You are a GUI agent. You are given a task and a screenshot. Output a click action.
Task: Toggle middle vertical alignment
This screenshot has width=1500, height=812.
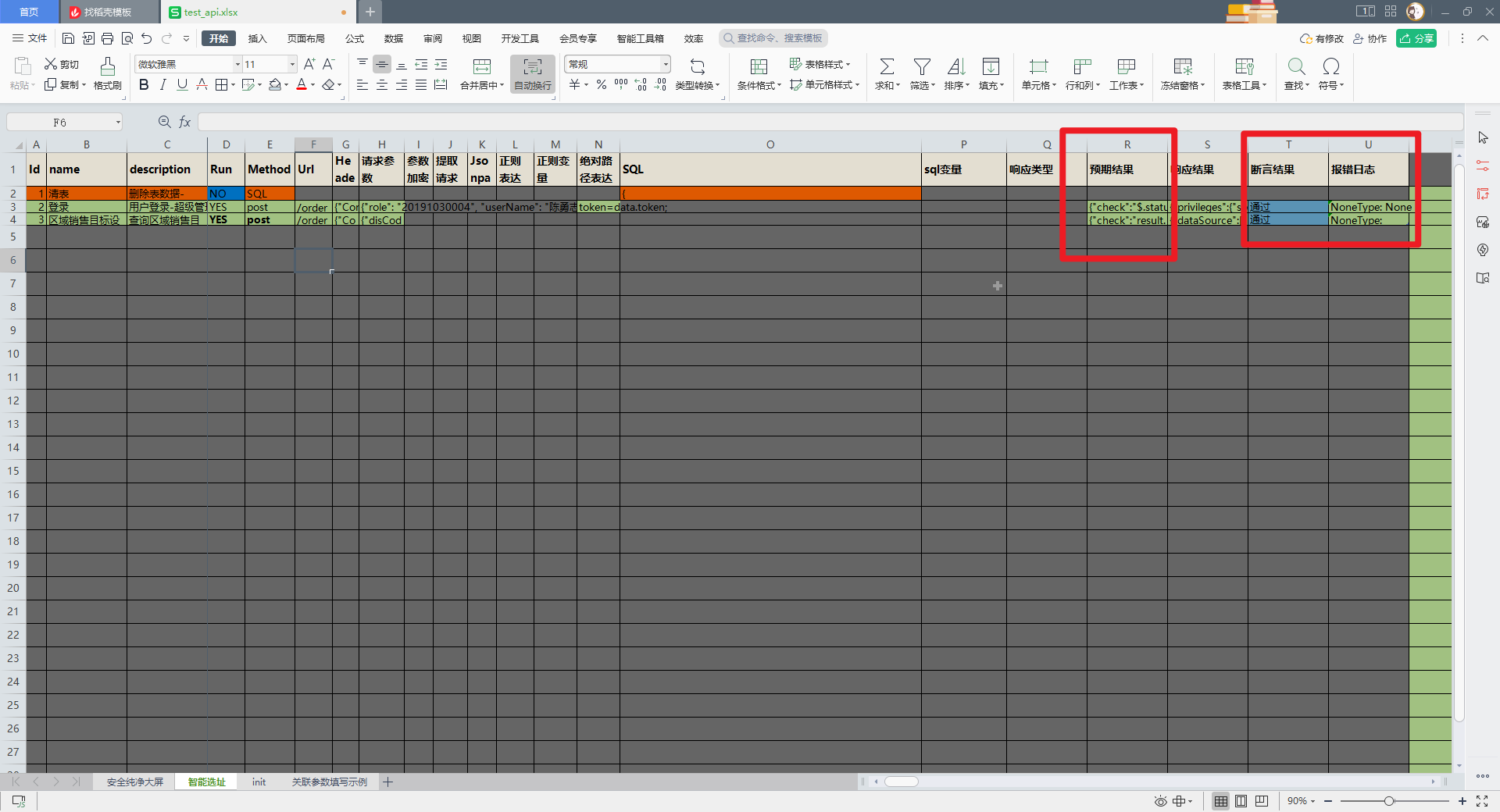(382, 64)
